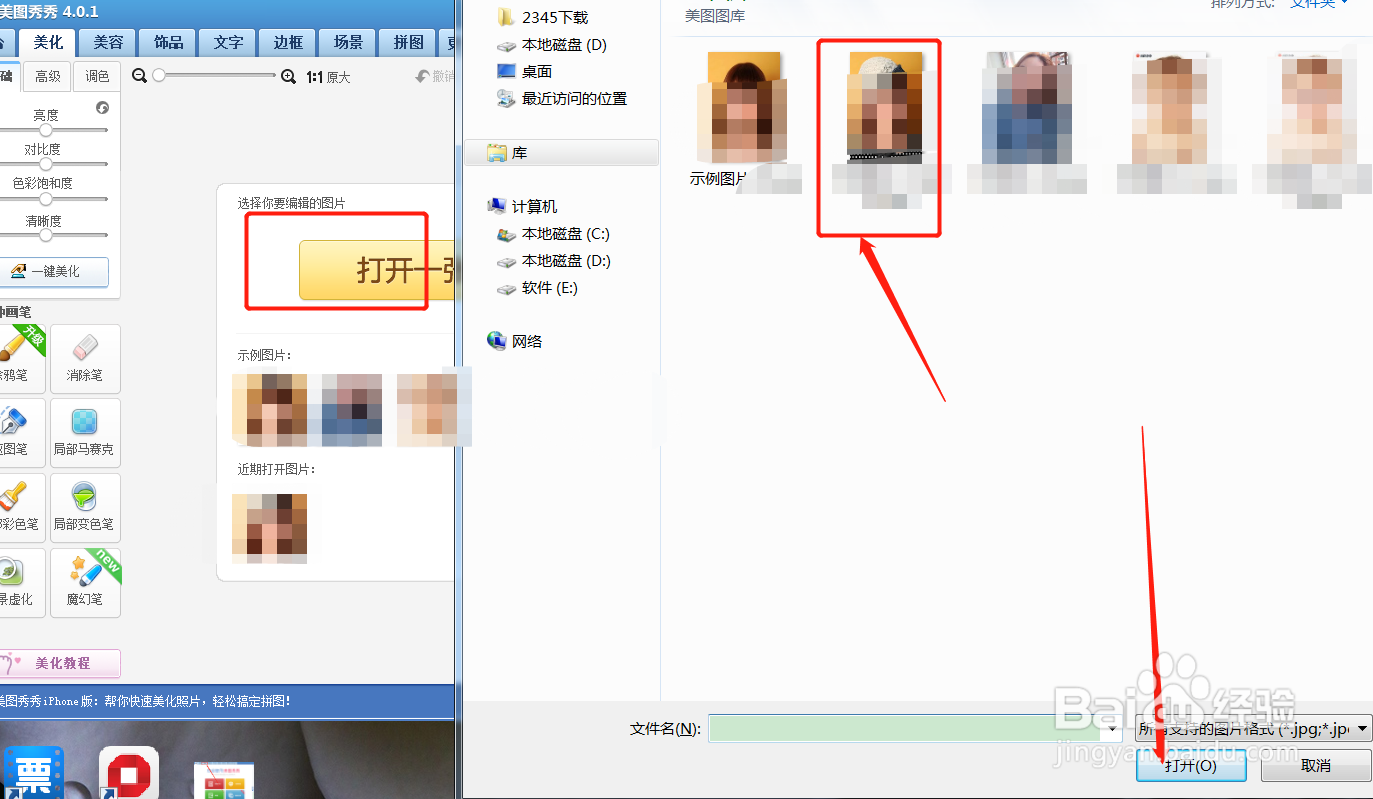Click the 1:1 原大 original size button
Viewport: 1373px width, 799px height.
(328, 77)
